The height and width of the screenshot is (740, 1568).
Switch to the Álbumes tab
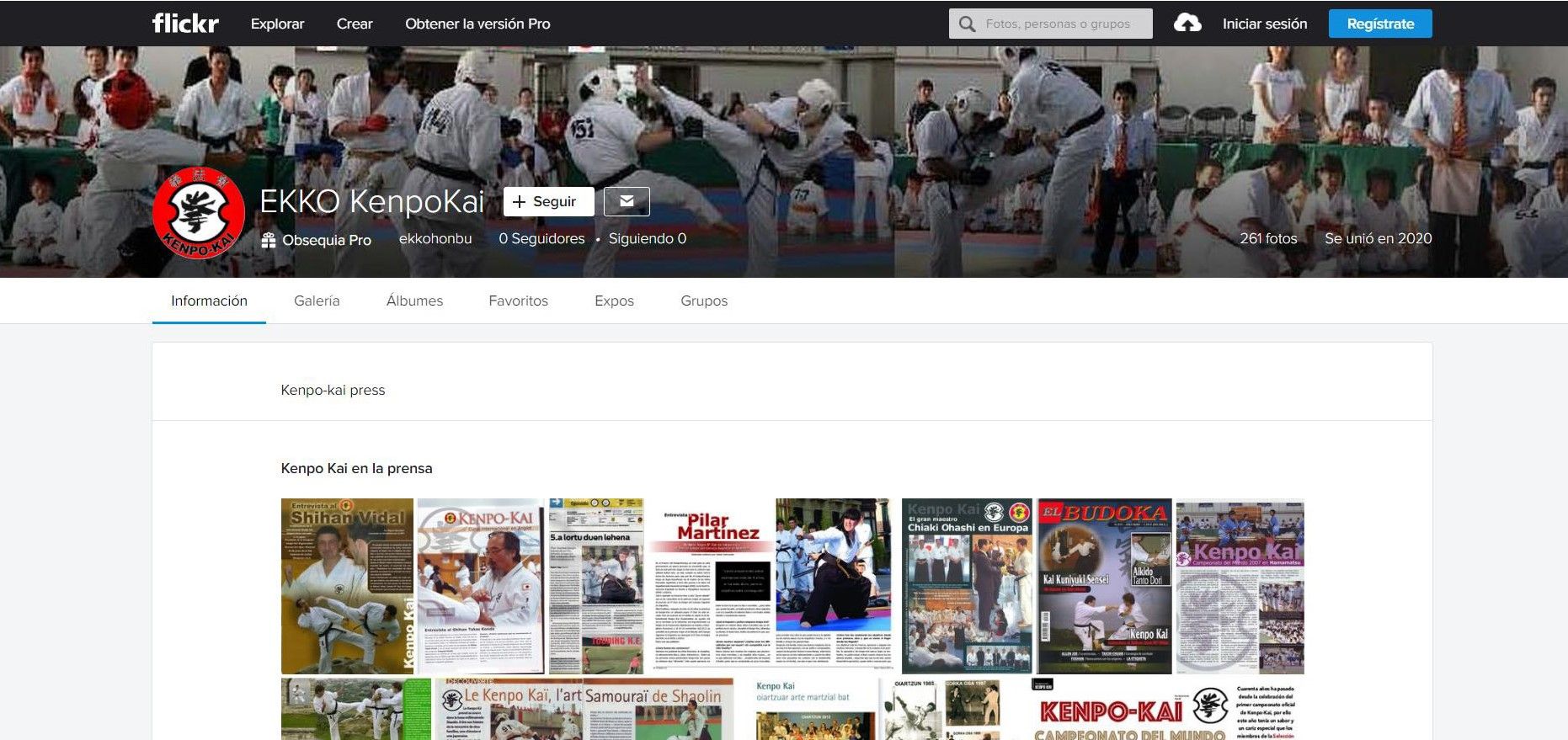pyautogui.click(x=414, y=301)
